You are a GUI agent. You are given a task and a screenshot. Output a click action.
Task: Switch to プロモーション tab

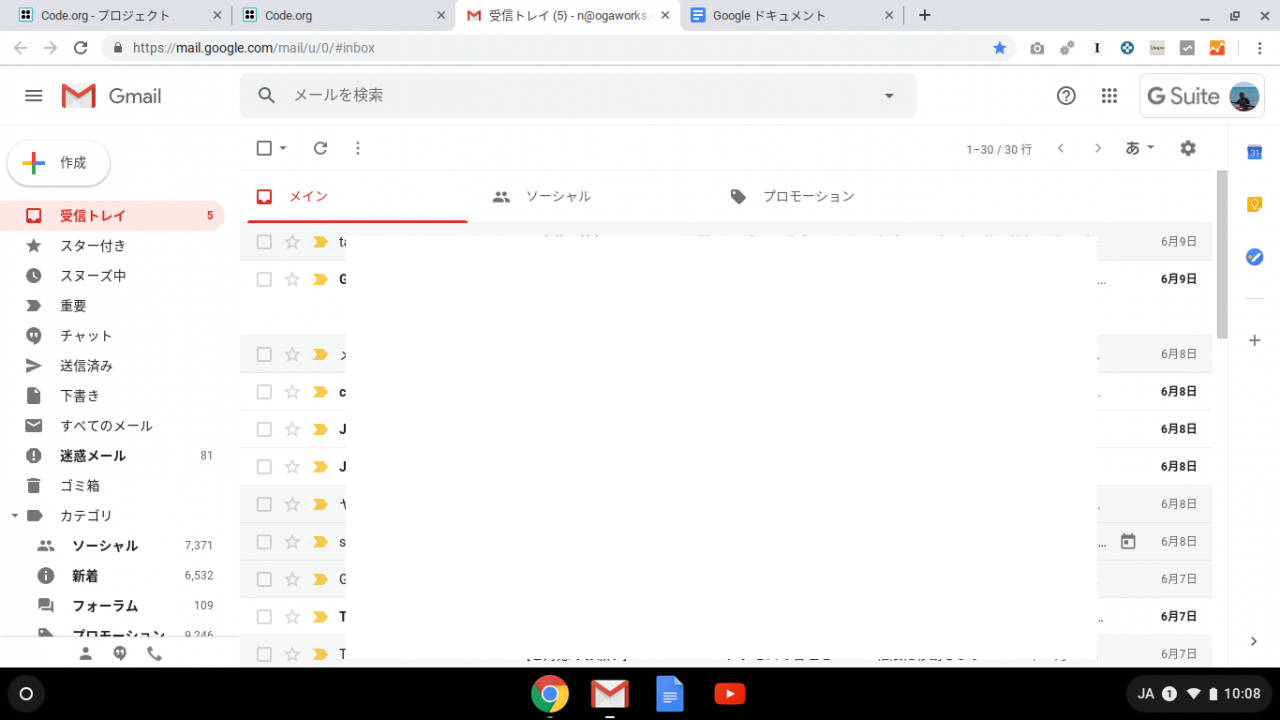[828, 197]
